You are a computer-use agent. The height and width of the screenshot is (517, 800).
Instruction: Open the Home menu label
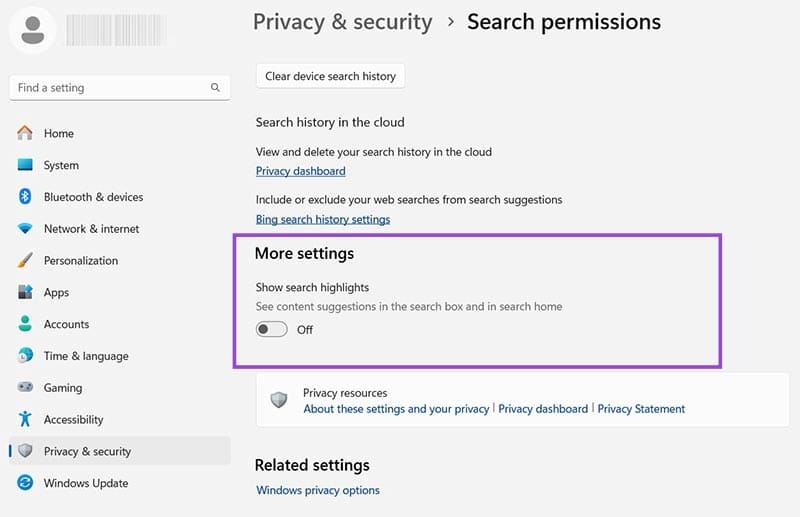click(x=59, y=133)
